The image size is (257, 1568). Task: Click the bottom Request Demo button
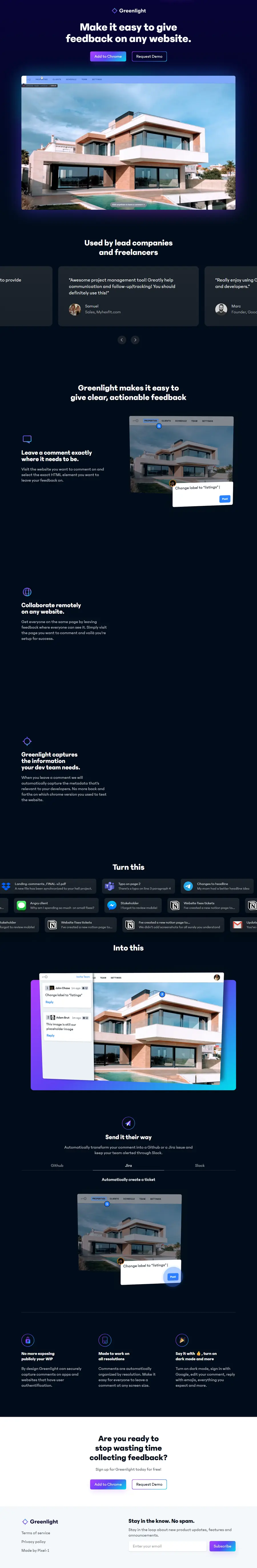pos(149,1484)
